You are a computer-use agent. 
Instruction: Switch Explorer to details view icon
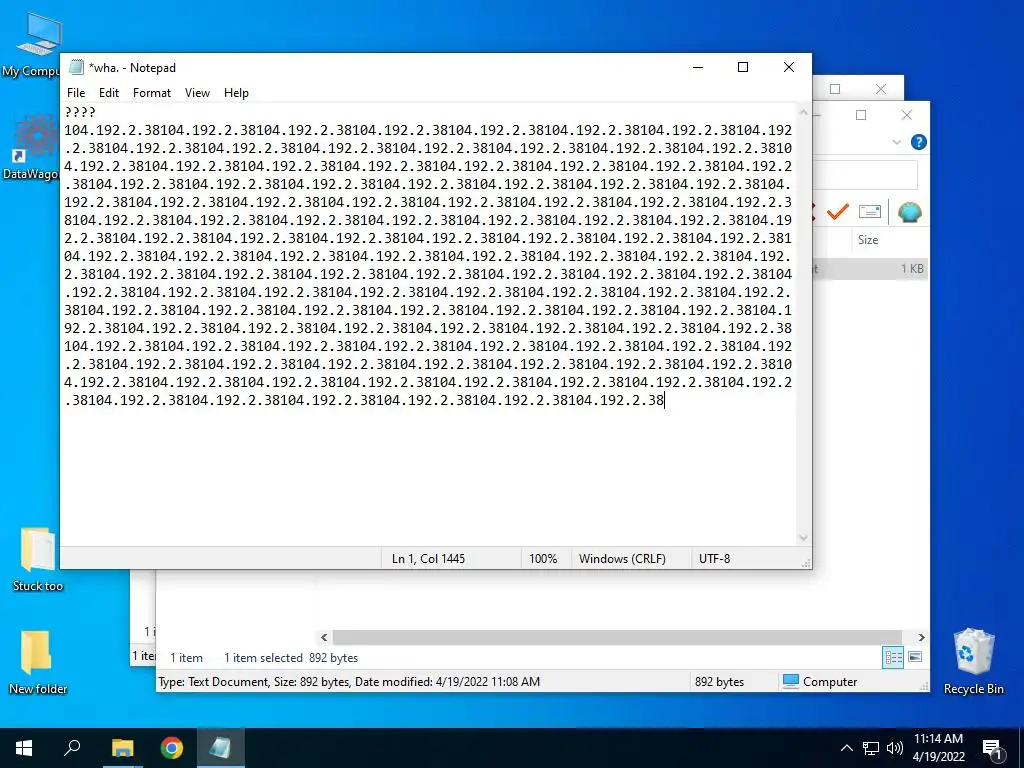pyautogui.click(x=893, y=657)
